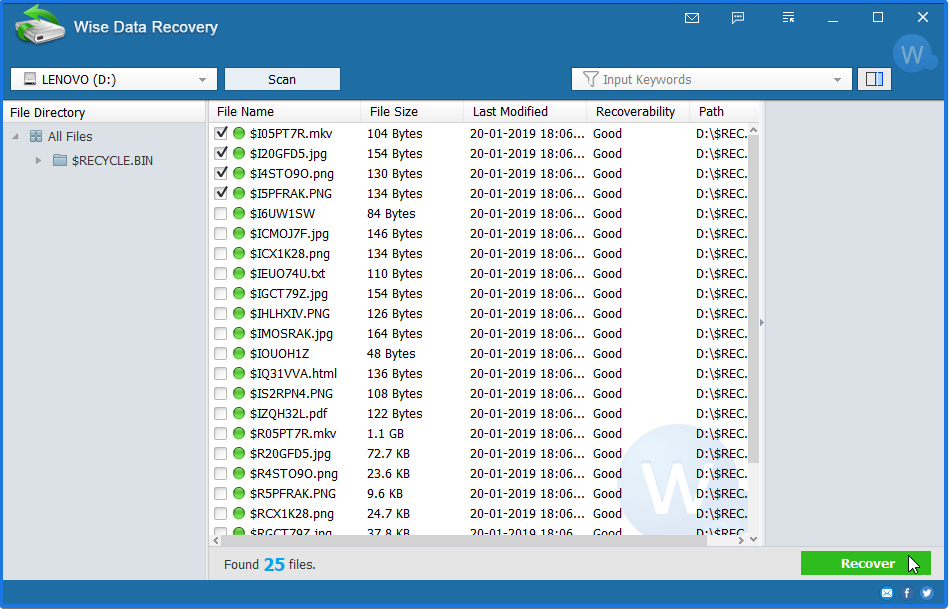Sort by the File Name column header
Viewport: 949px width, 609px height.
pos(285,111)
